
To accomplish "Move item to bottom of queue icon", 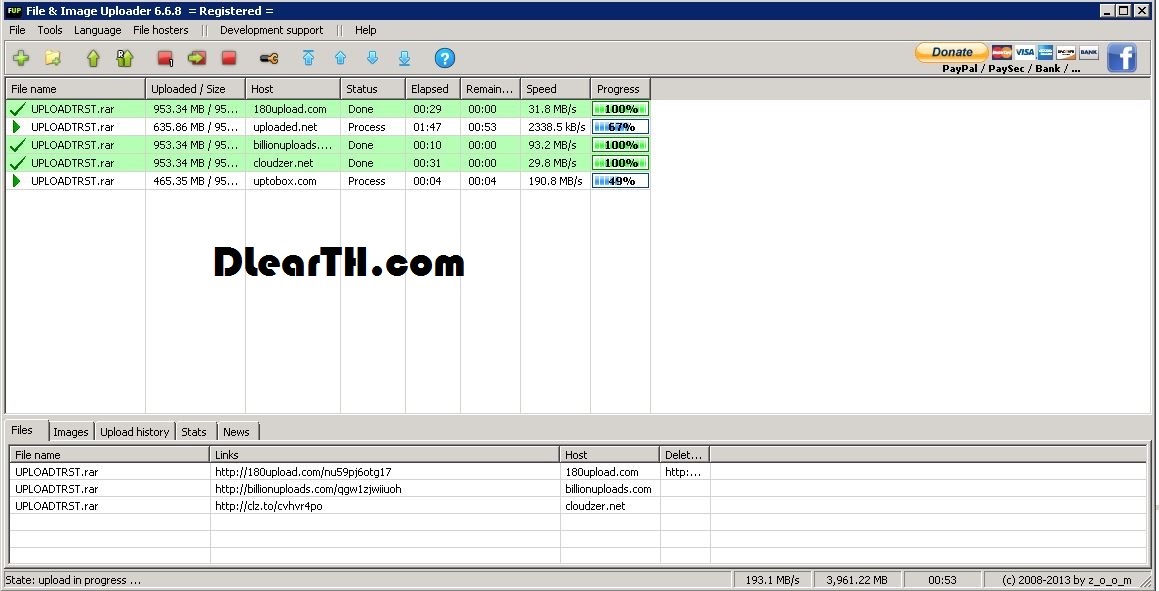I will tap(405, 58).
